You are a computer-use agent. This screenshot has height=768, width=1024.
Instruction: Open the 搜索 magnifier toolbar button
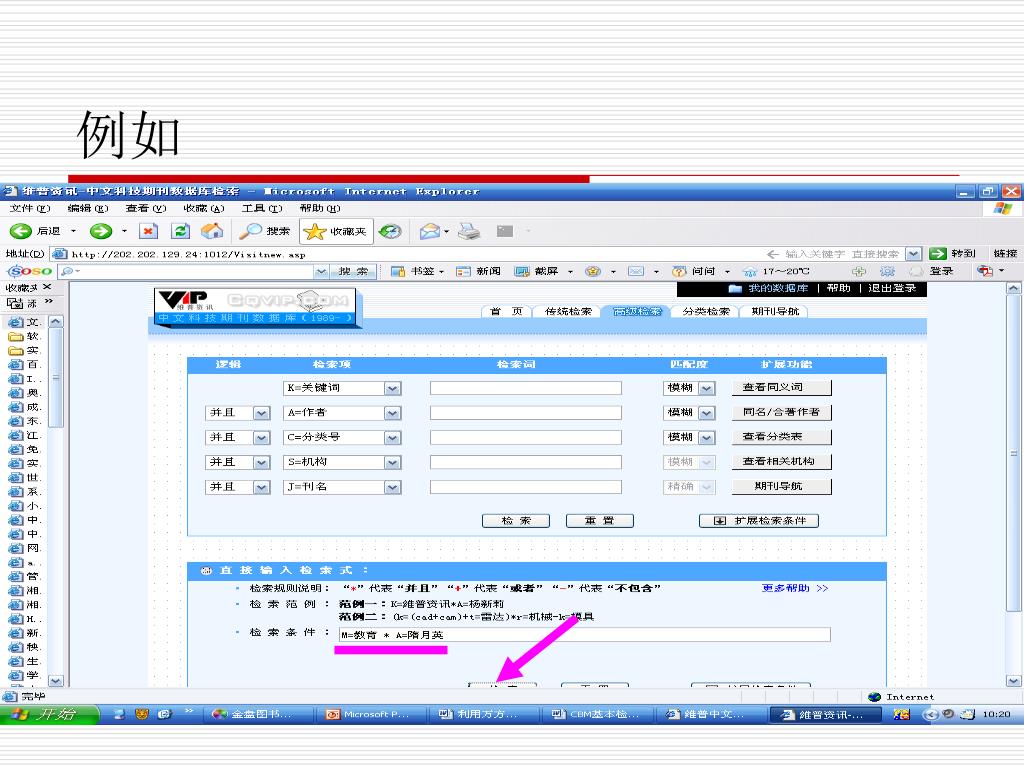click(x=264, y=231)
